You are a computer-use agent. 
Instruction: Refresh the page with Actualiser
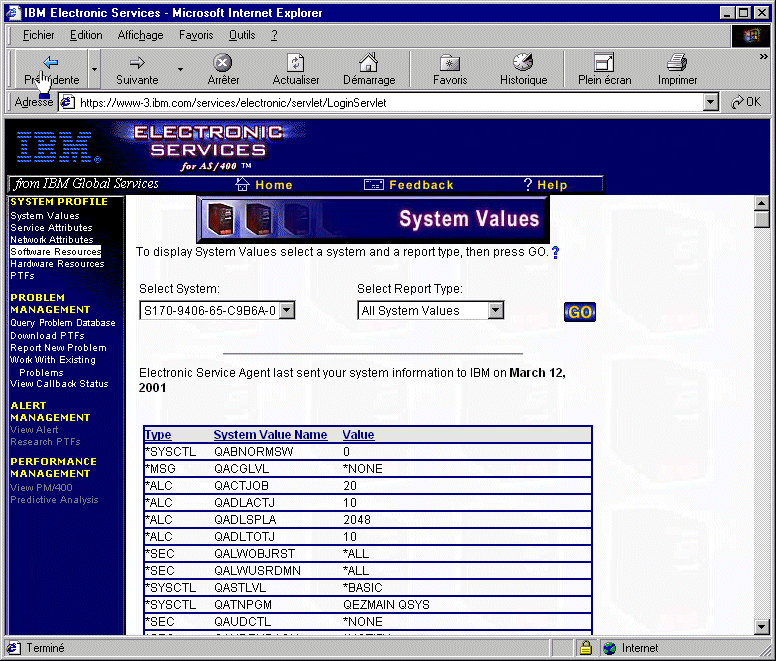pos(295,63)
